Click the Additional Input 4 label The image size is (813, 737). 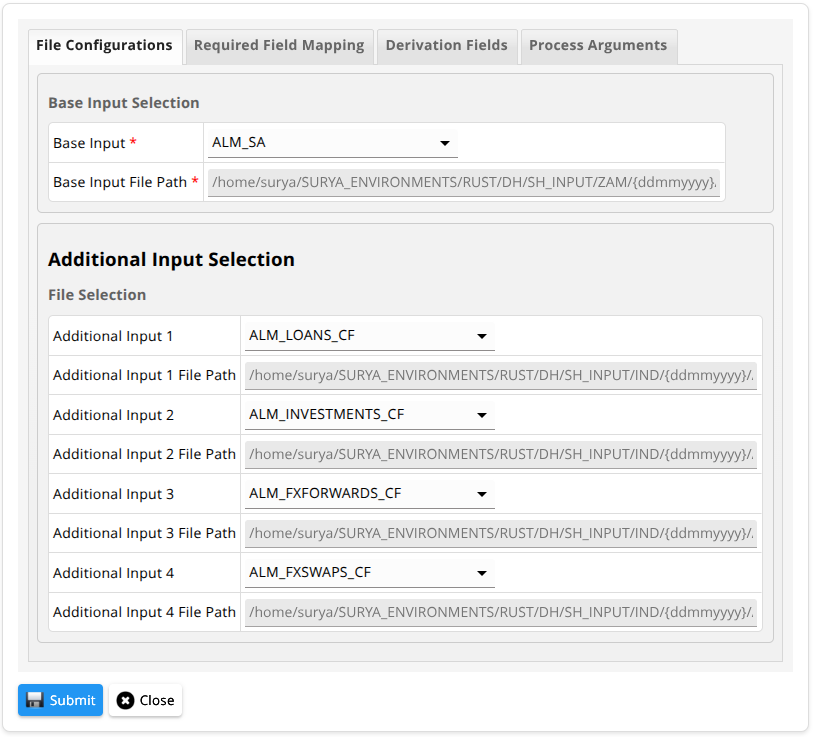pyautogui.click(x=114, y=573)
